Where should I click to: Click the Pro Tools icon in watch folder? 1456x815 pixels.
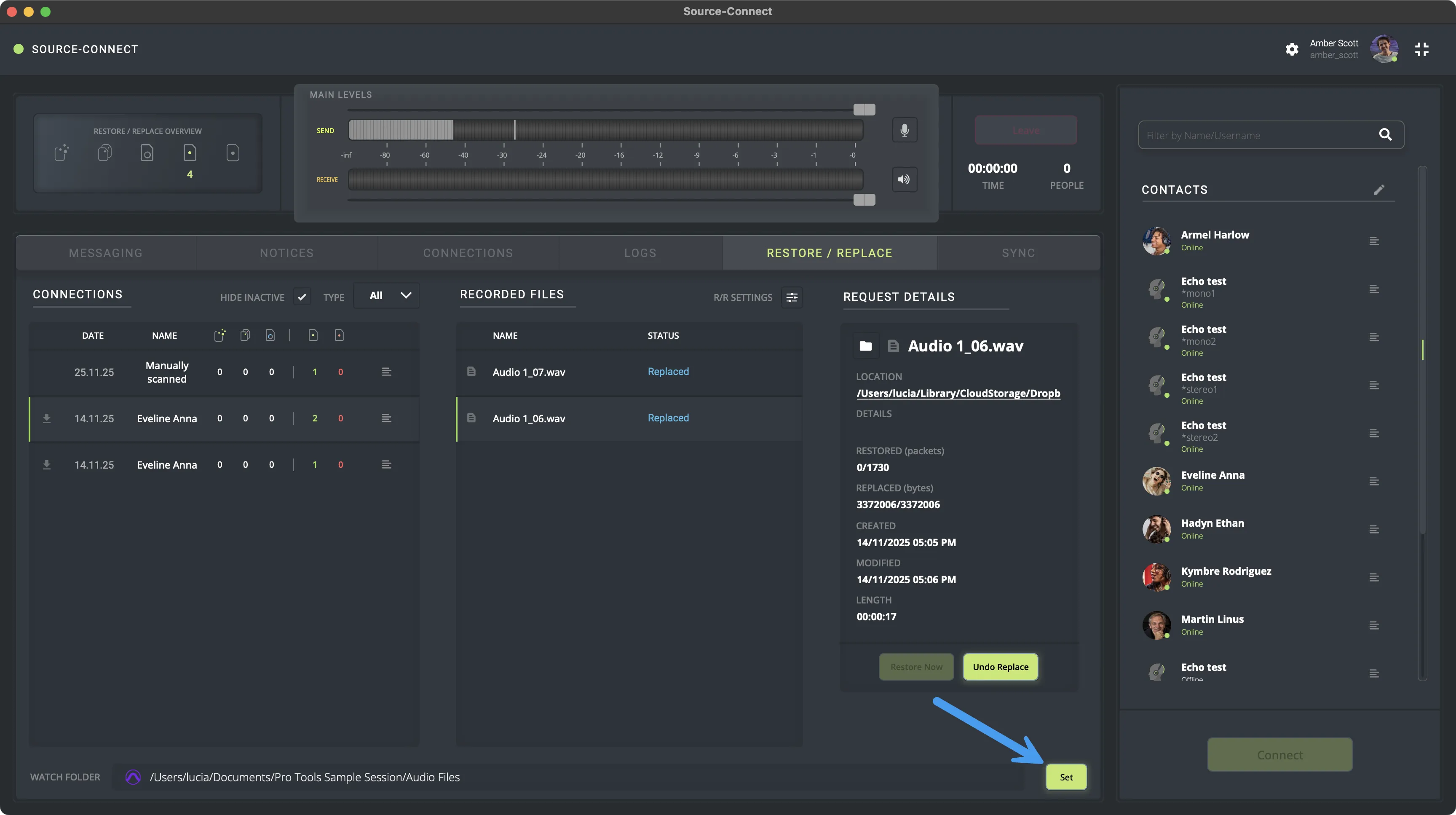(133, 777)
